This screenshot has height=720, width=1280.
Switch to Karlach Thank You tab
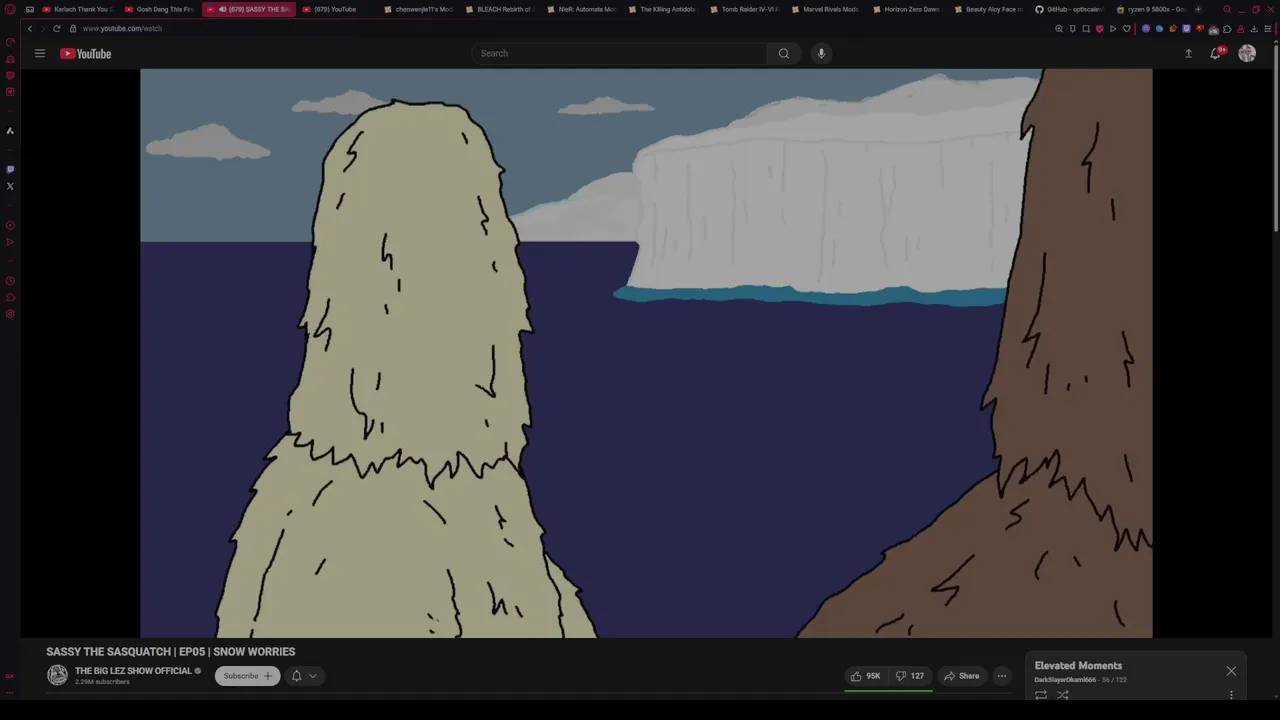click(x=78, y=9)
